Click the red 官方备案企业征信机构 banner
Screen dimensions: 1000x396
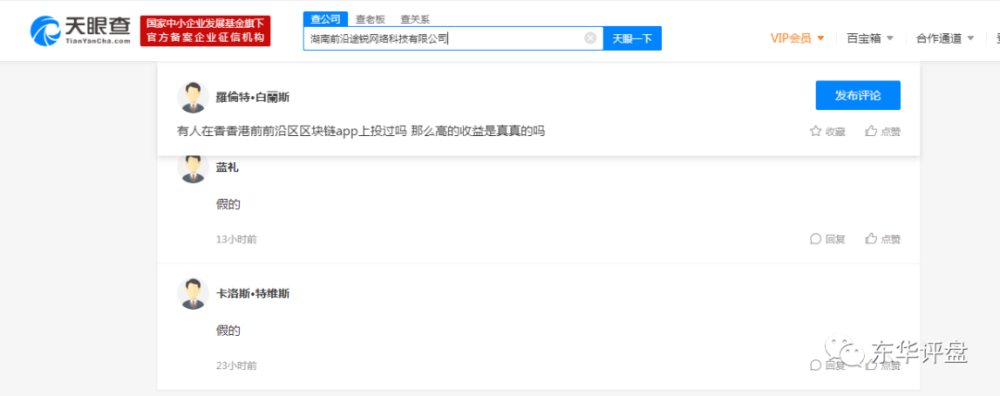205,31
